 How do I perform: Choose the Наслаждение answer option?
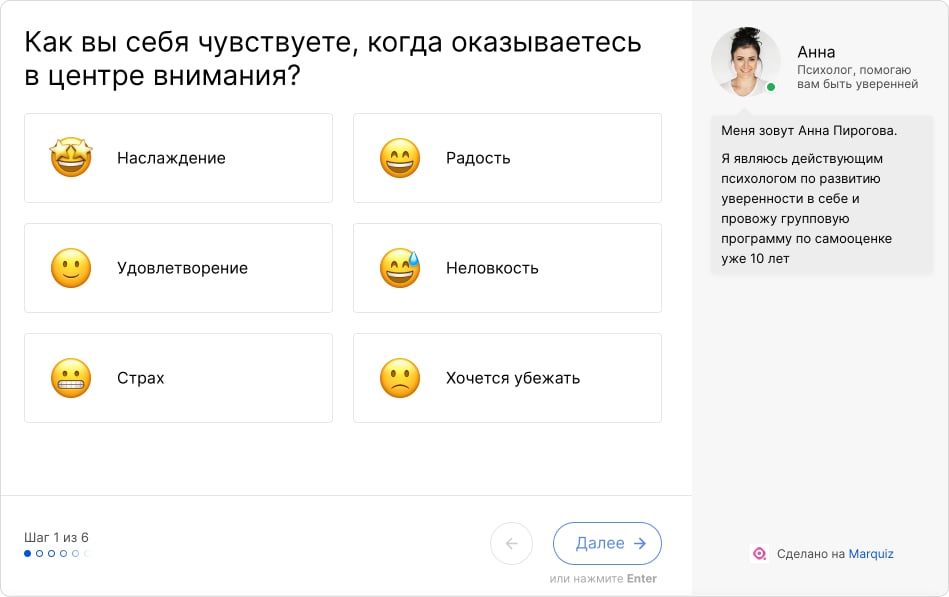coord(178,158)
